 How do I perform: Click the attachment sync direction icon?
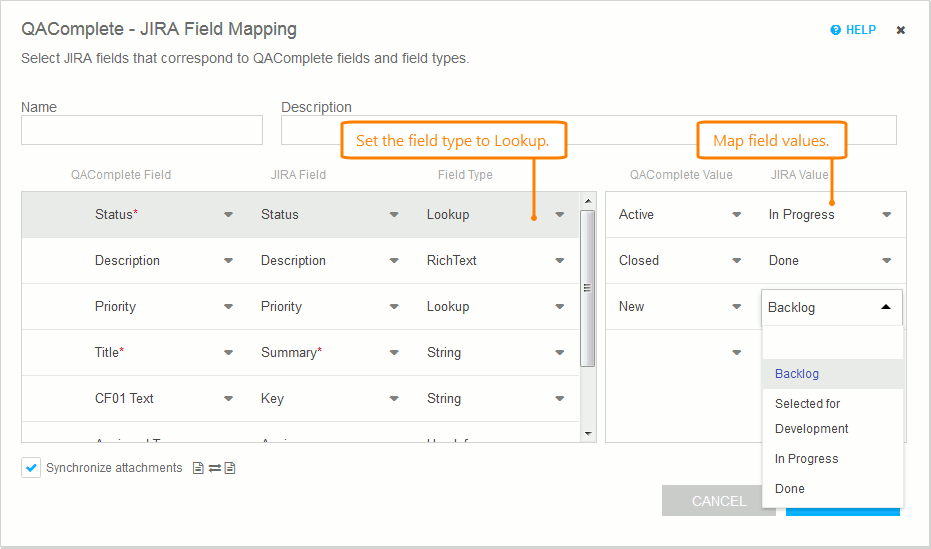pyautogui.click(x=214, y=468)
